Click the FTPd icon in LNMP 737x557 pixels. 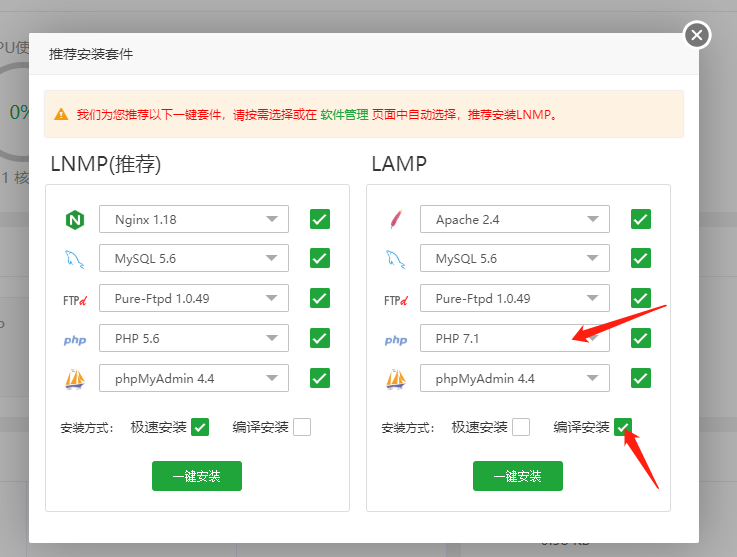(x=75, y=300)
